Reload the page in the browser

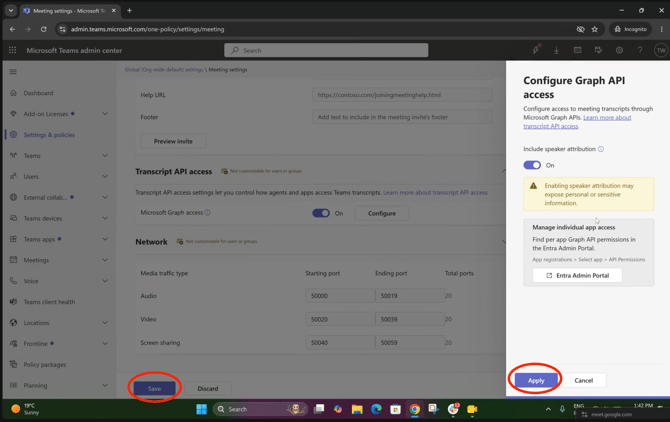pos(44,29)
